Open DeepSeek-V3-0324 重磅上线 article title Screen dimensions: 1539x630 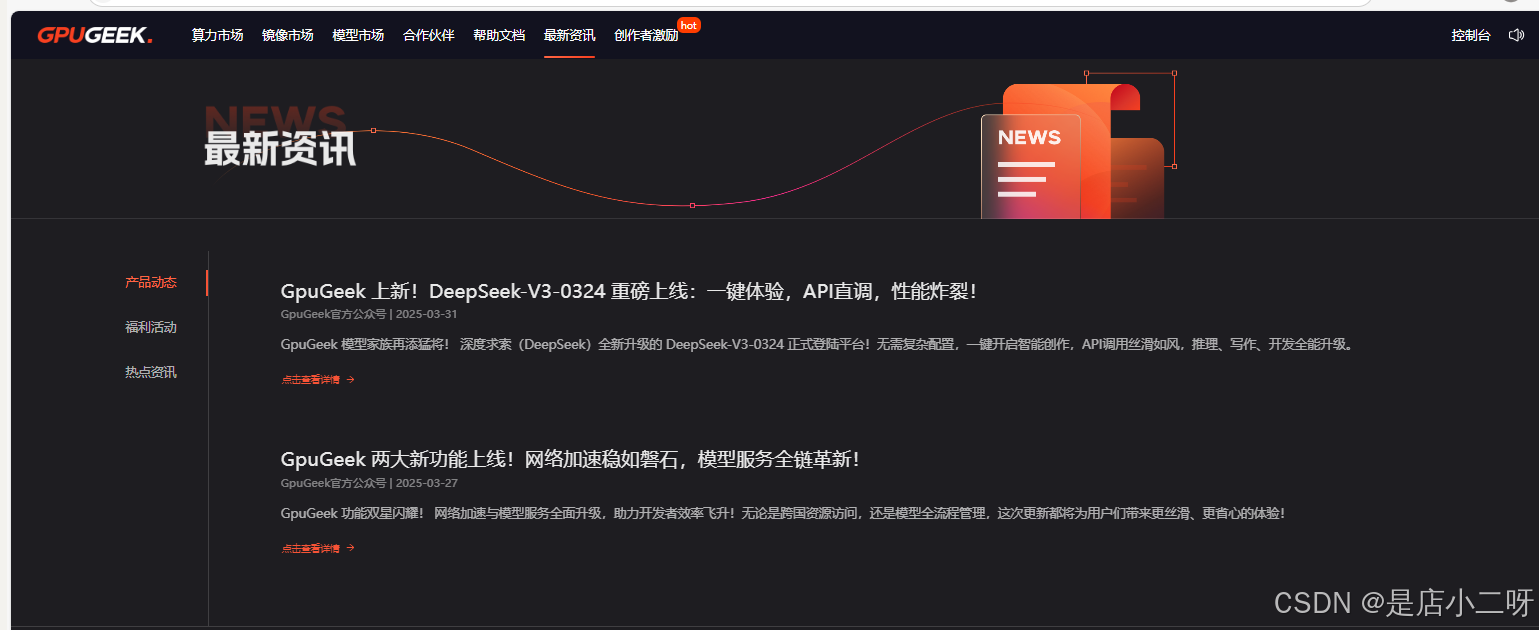(628, 291)
